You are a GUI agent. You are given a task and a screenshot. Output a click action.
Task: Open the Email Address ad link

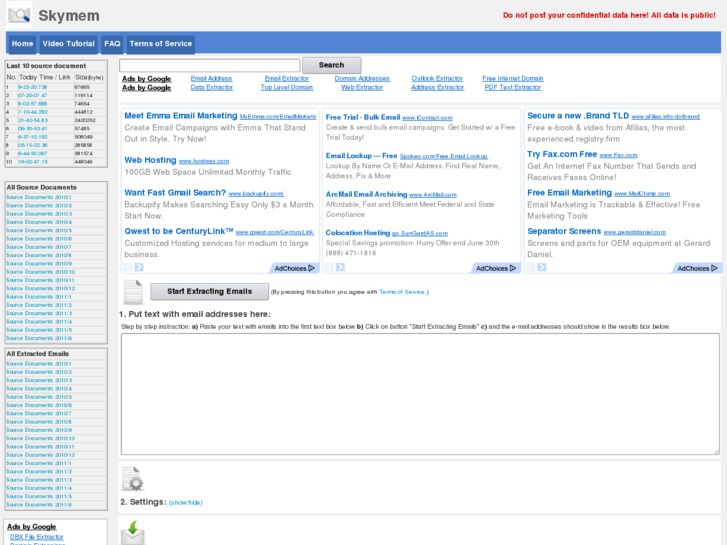[x=211, y=78]
